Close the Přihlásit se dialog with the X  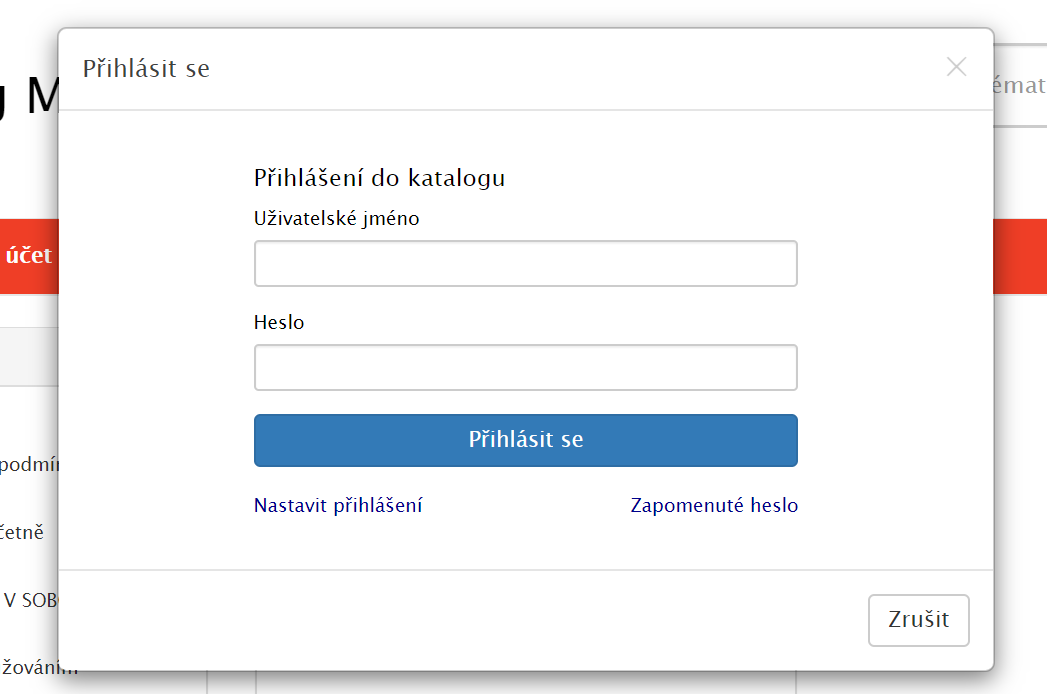tap(956, 67)
